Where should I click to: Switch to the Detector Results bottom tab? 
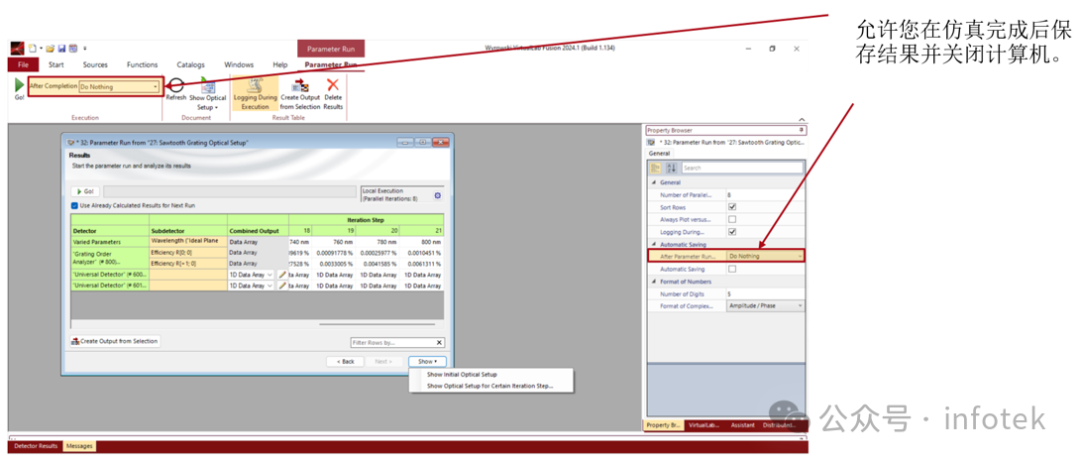[36, 446]
